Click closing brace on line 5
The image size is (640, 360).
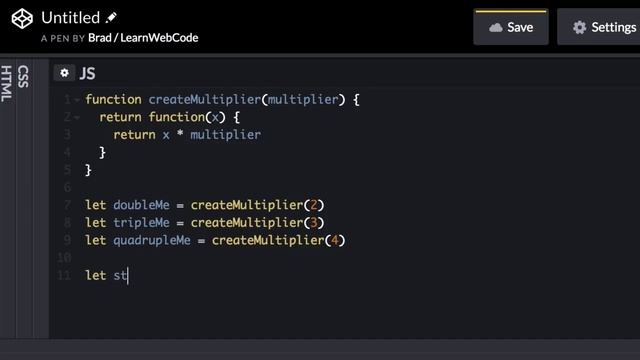[x=88, y=170]
